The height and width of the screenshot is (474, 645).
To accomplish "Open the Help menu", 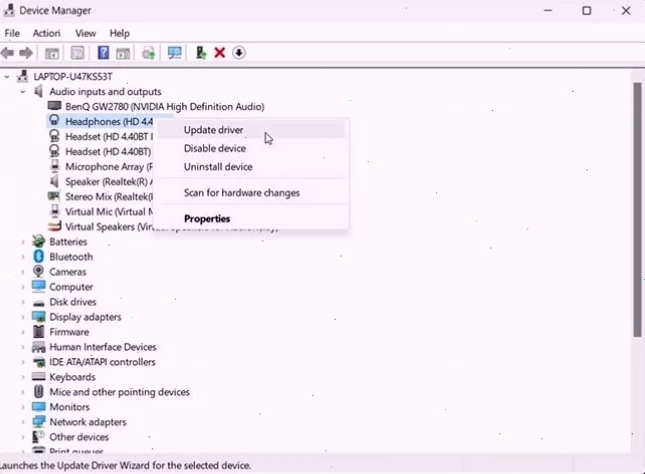I will (x=120, y=33).
